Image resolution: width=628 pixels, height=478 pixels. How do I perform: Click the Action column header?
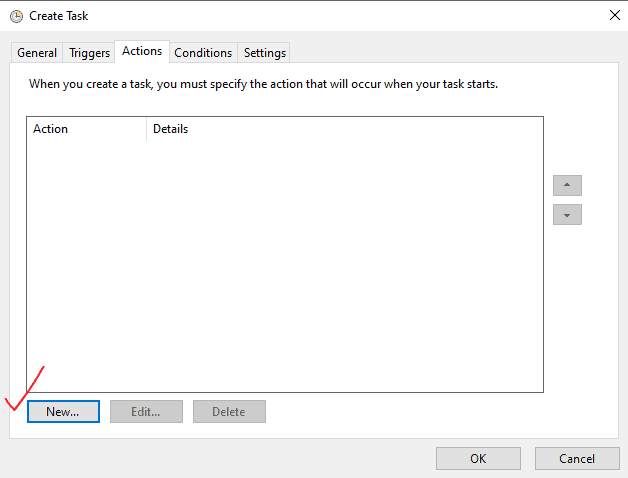(x=86, y=129)
